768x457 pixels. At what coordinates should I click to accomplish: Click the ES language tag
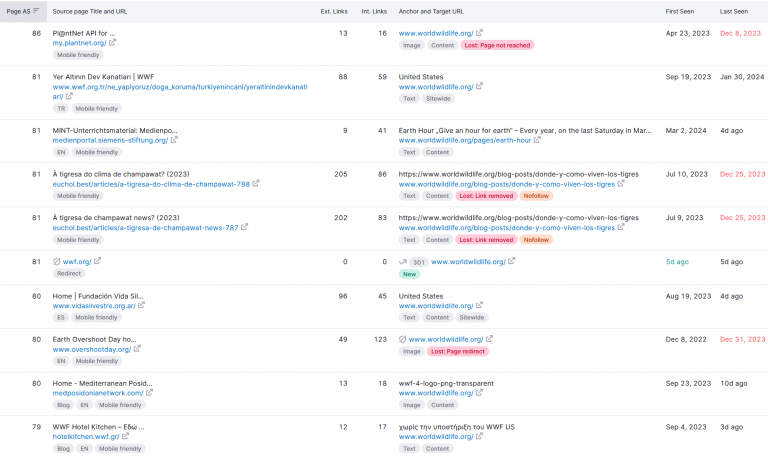coord(61,317)
